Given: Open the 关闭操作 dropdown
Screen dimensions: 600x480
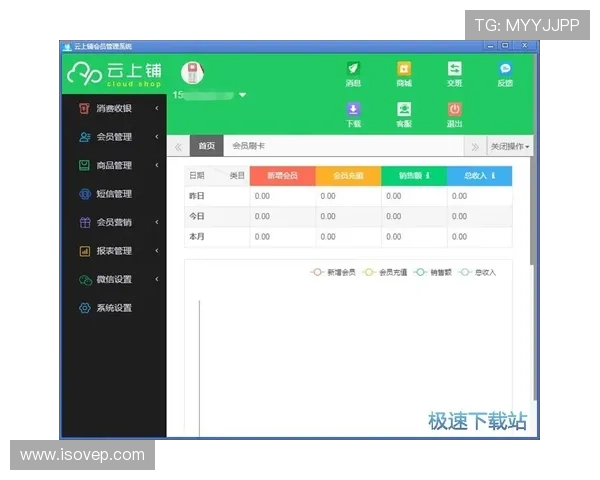Looking at the screenshot, I should point(510,147).
